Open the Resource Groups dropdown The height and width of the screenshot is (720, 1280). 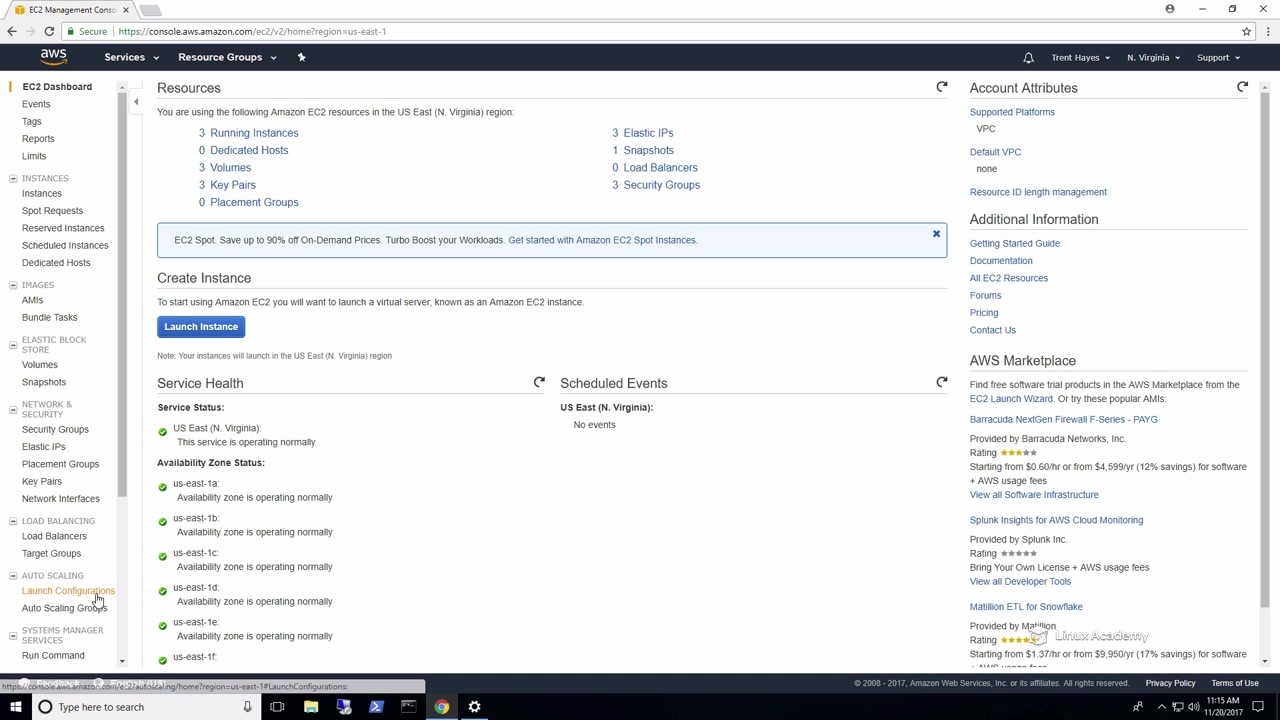(227, 57)
